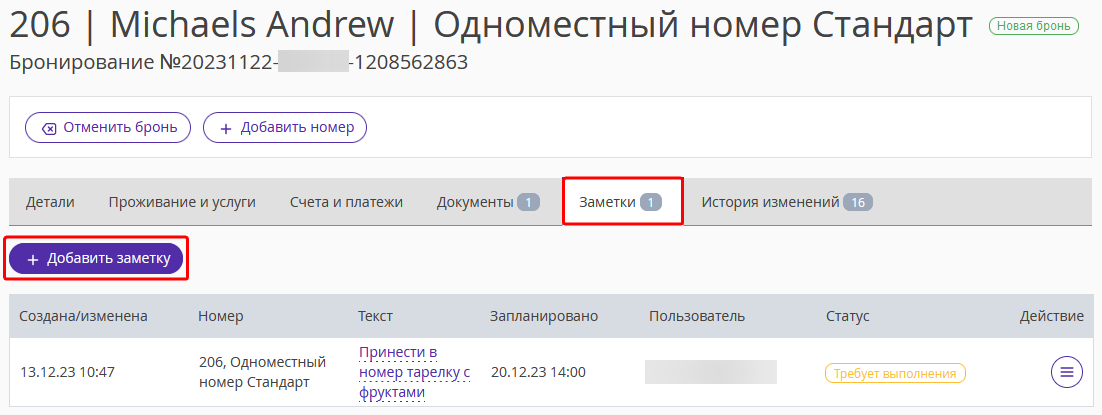Click the Текст column header
Image resolution: width=1102 pixels, height=415 pixels.
point(375,317)
